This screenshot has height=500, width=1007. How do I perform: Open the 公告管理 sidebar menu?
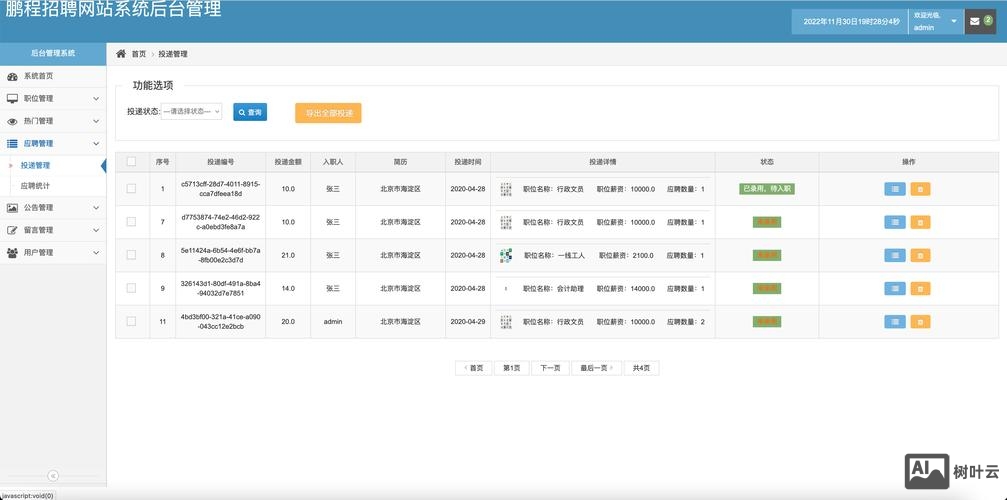pos(52,208)
